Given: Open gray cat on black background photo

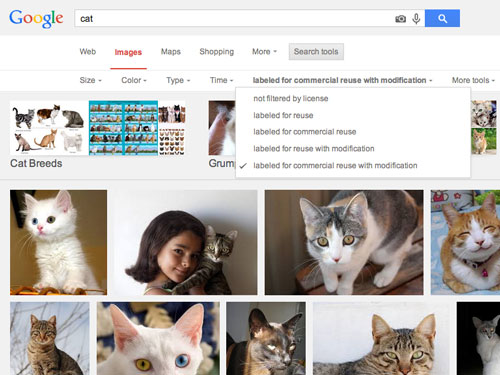Looking at the screenshot, I should (x=478, y=338).
